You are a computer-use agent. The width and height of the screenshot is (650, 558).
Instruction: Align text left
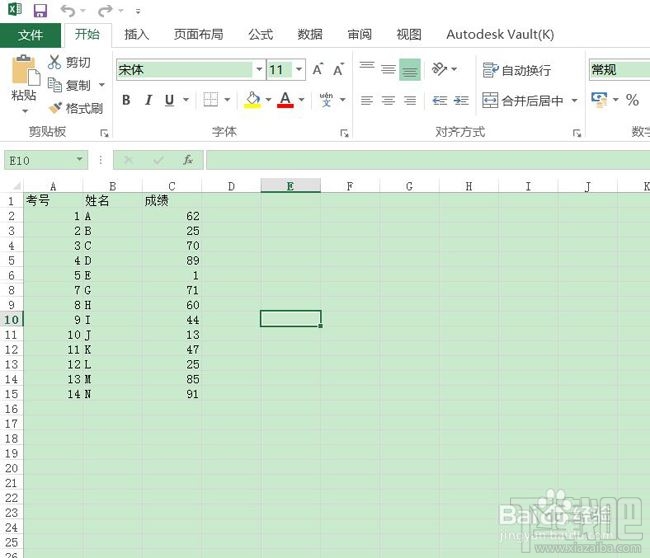coord(367,100)
